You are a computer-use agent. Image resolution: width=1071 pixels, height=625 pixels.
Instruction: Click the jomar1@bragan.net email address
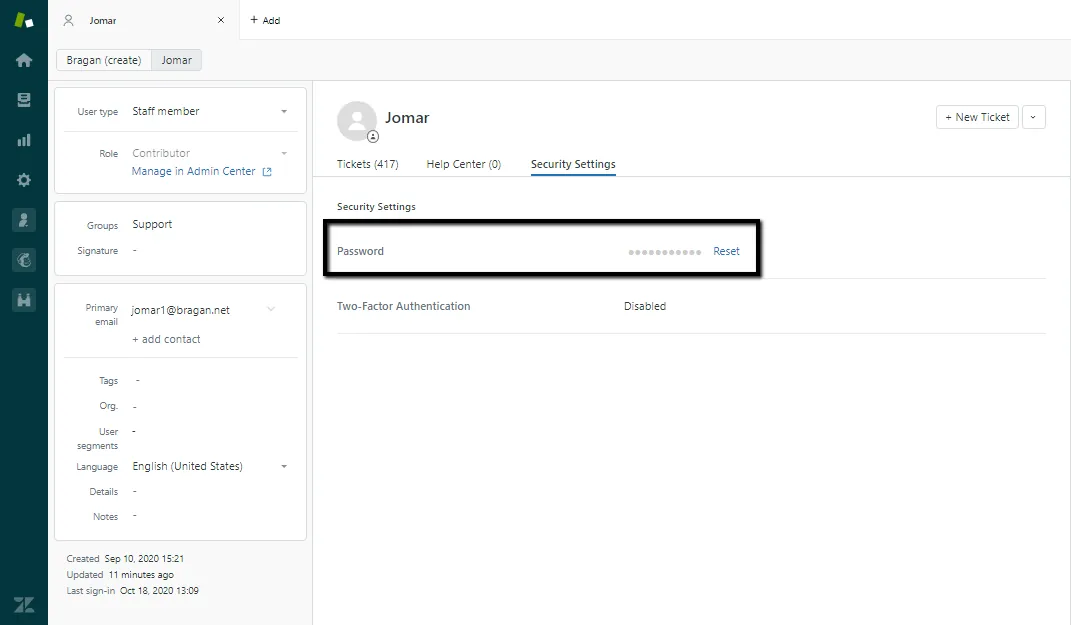(x=180, y=310)
